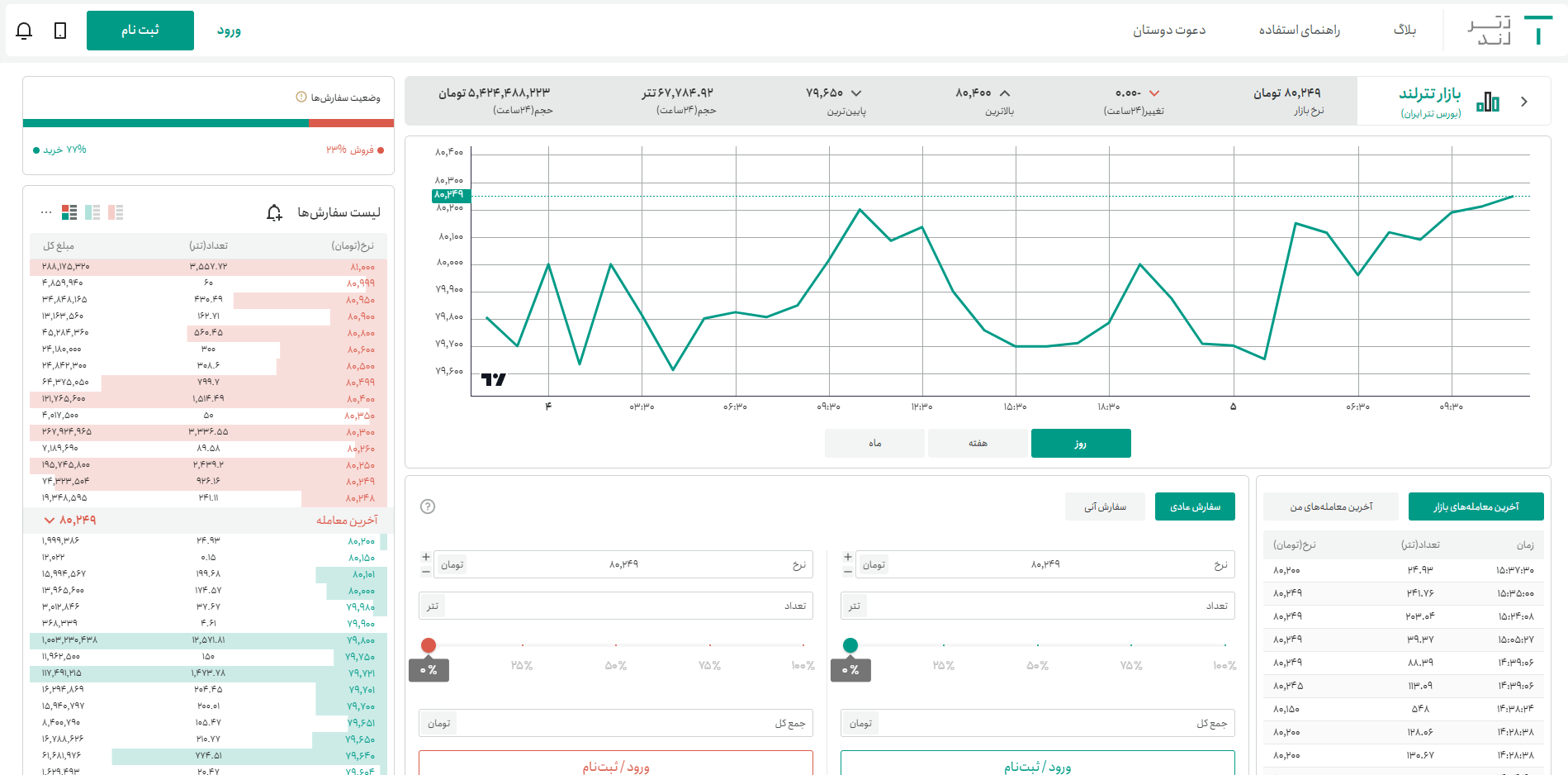Click red ورود / ثبت‌نام sell button
This screenshot has height=775, width=1568.
616,764
